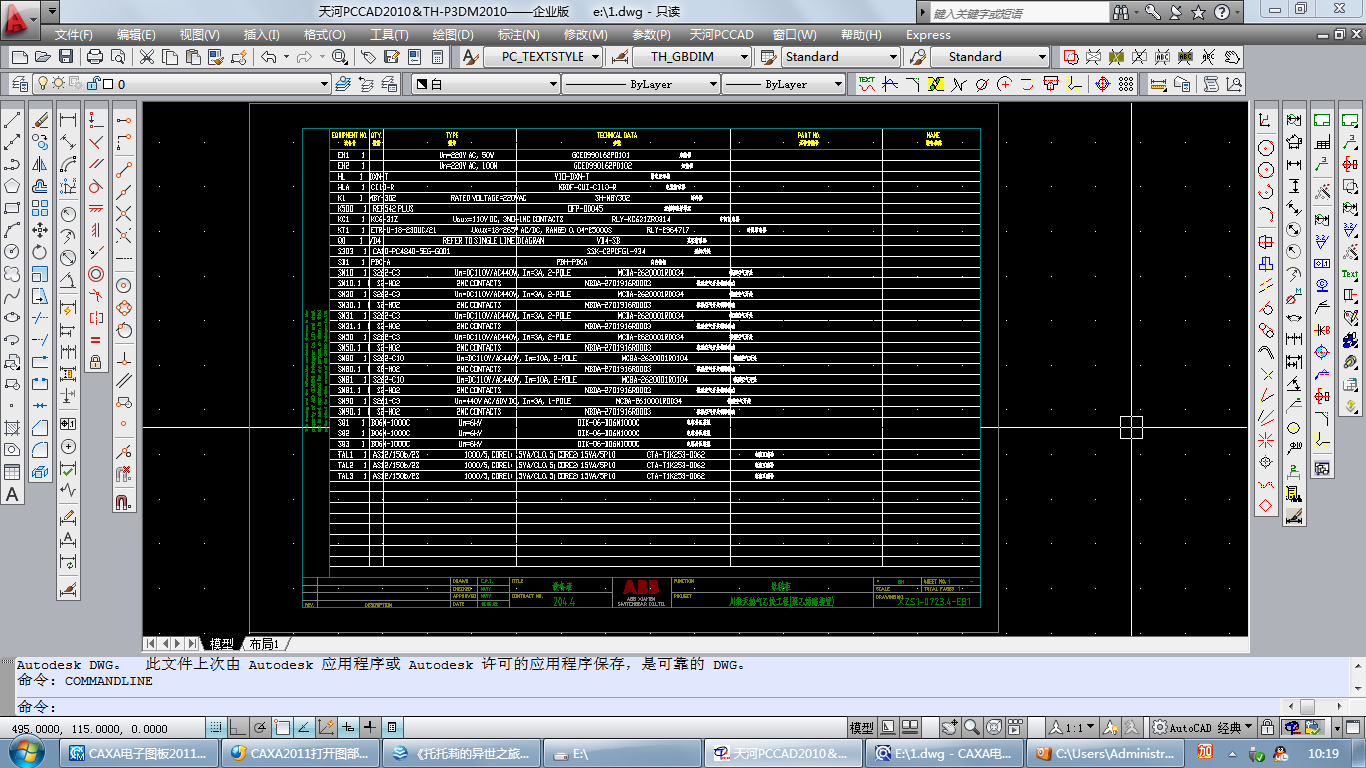The image size is (1366, 768).
Task: Open the Layer Properties Manager icon
Action: click(18, 84)
